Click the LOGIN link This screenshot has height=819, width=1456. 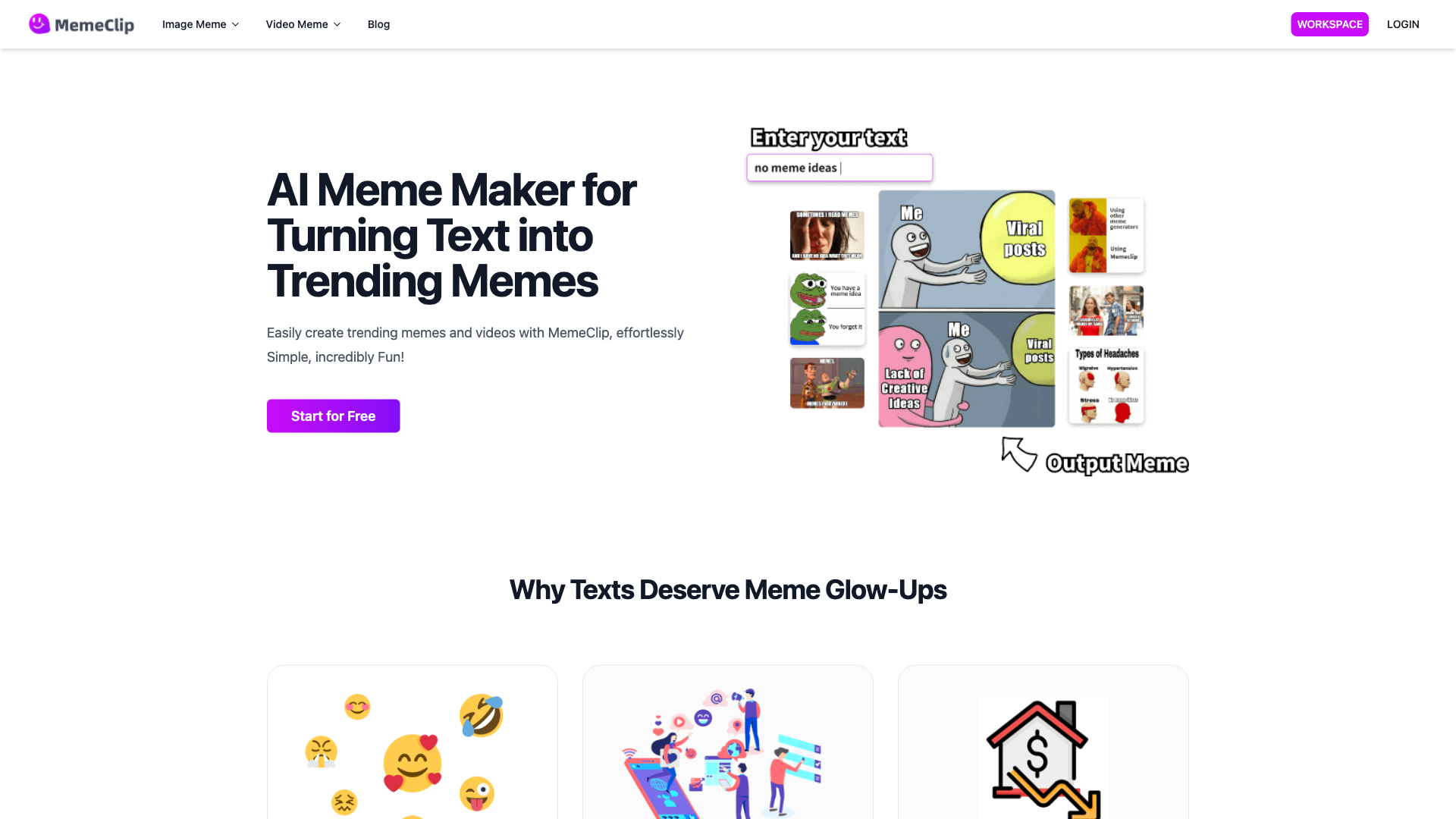tap(1403, 24)
